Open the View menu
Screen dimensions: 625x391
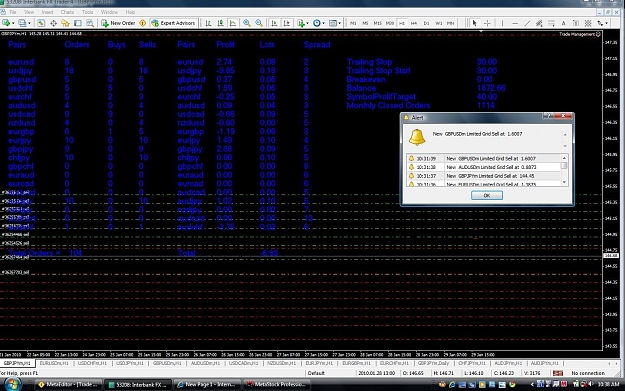click(29, 12)
